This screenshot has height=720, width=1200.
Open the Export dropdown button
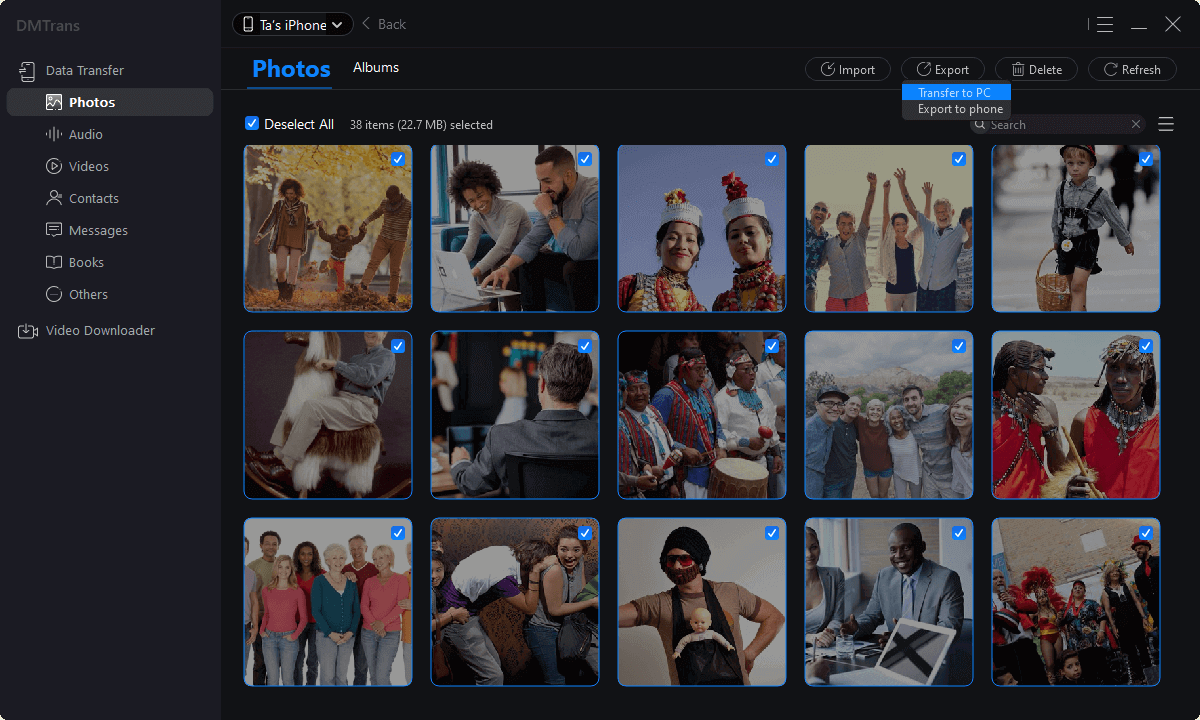(x=942, y=69)
